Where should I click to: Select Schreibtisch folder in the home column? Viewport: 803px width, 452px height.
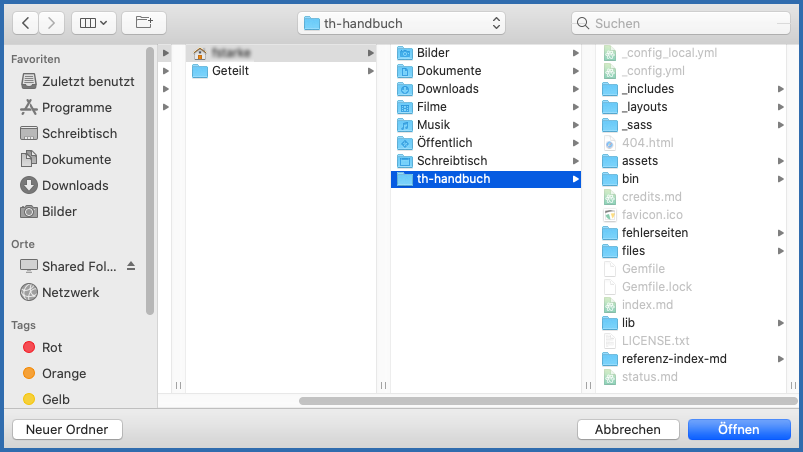tap(485, 161)
